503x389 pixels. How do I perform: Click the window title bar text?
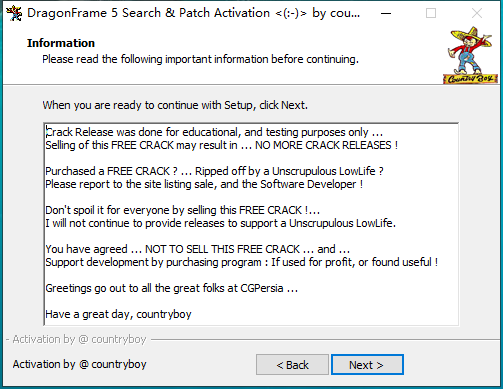[193, 13]
